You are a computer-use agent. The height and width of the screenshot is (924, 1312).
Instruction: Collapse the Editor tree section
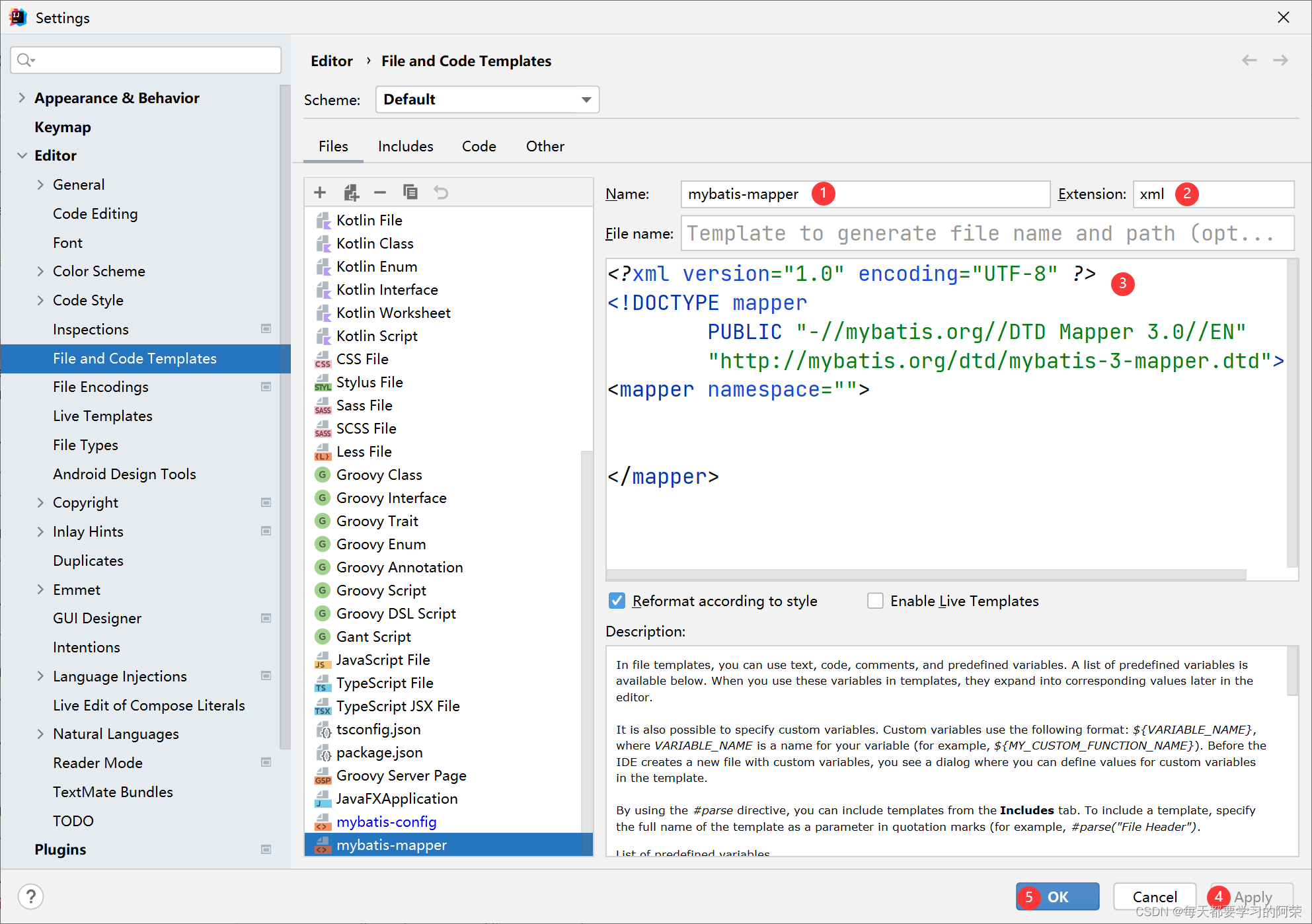[22, 155]
